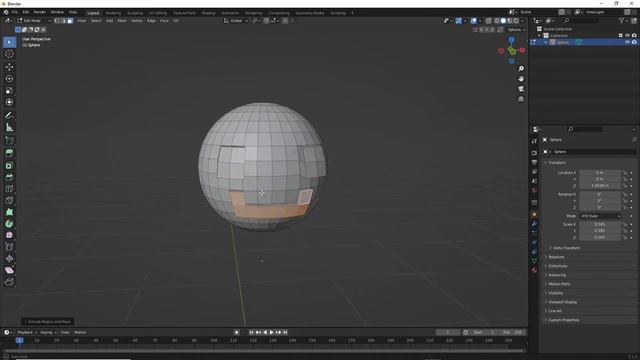This screenshot has width=640, height=360.
Task: Hide the Sphere object in outliner
Action: coord(627,42)
